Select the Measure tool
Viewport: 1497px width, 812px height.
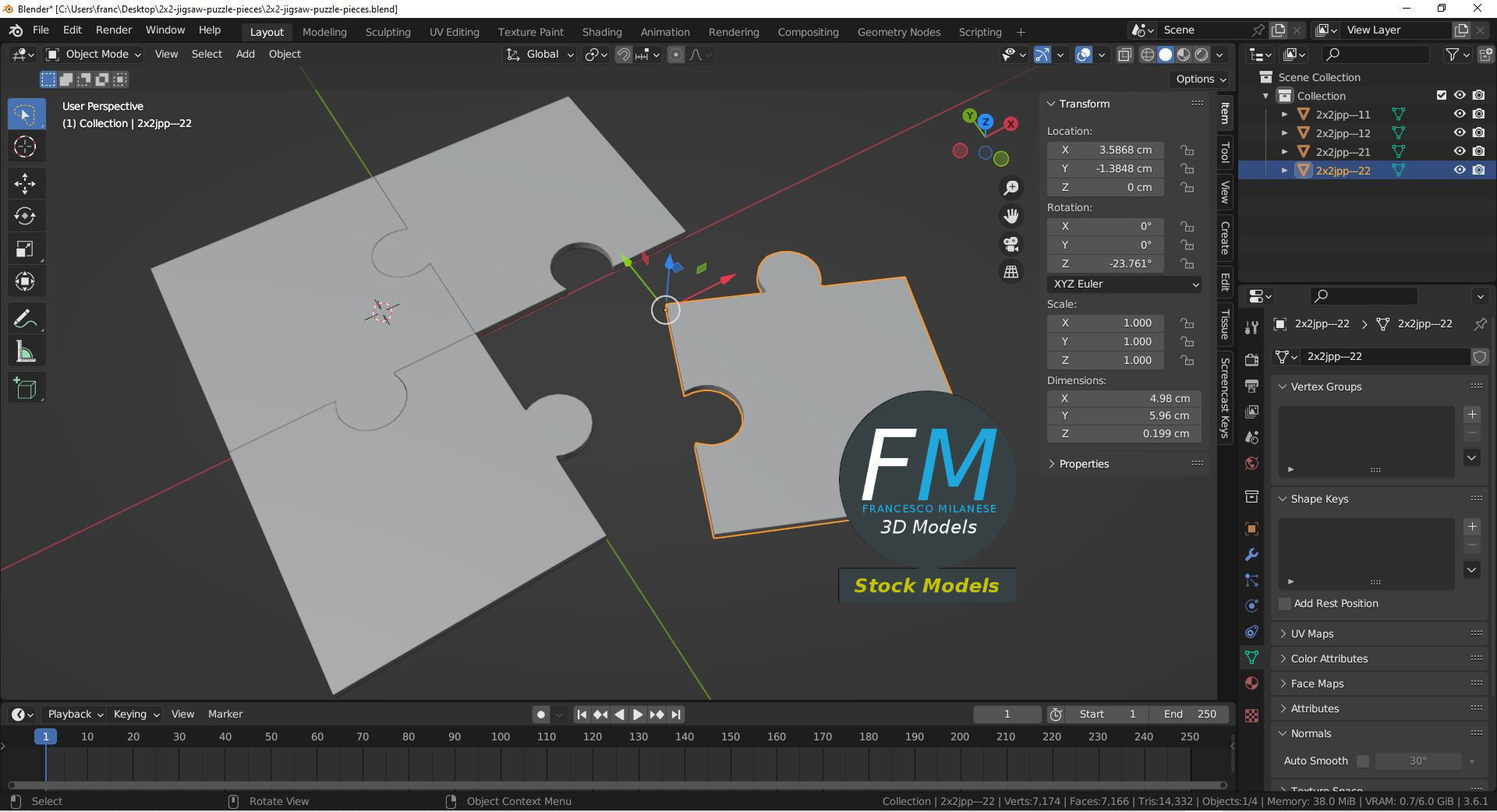[25, 351]
